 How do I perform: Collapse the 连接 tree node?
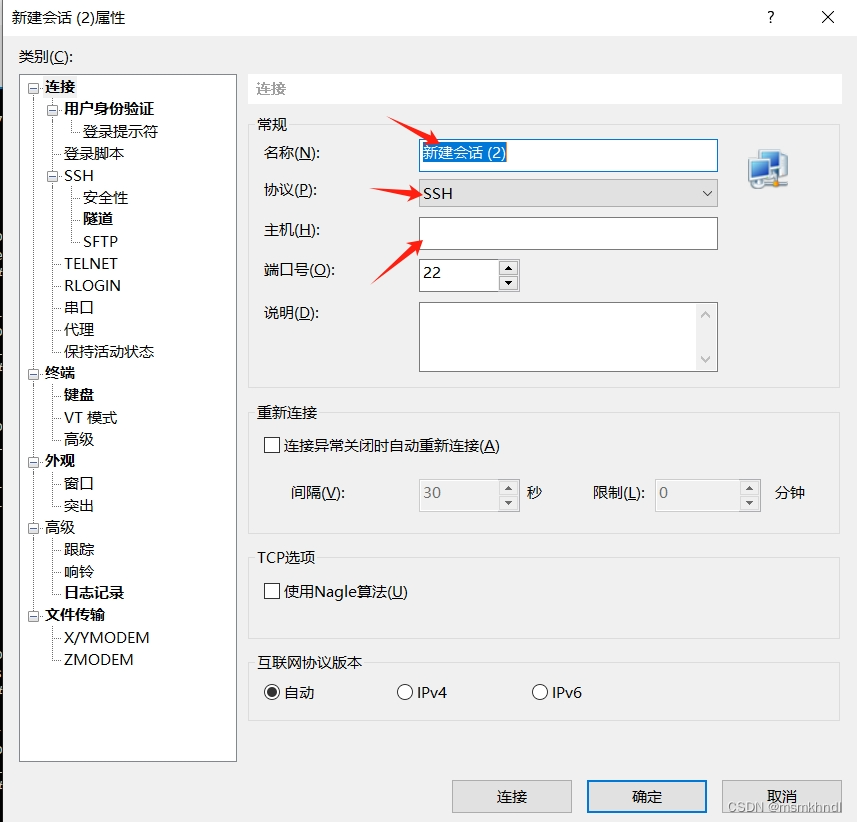pos(34,88)
